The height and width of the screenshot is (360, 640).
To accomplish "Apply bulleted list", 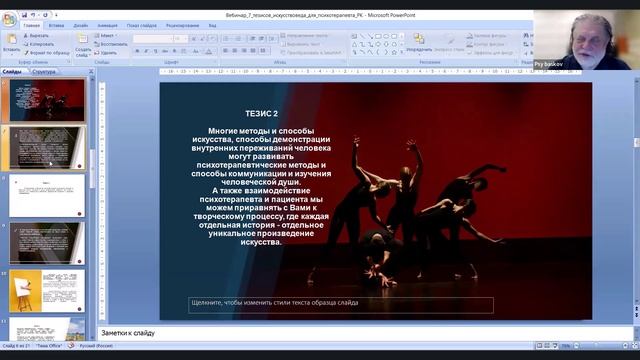I will tap(226, 39).
